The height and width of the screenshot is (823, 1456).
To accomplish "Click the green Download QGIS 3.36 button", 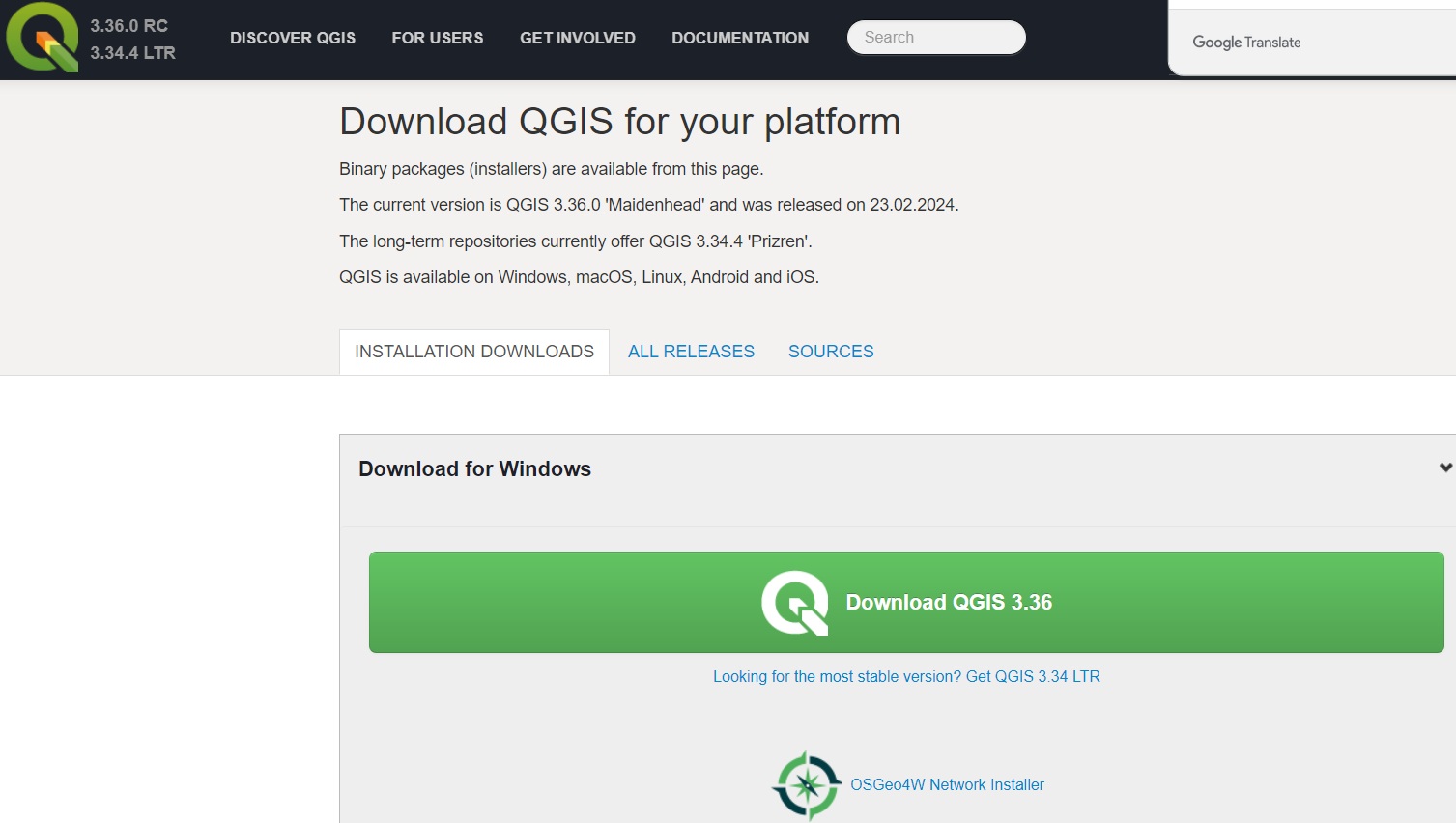I will [x=906, y=602].
